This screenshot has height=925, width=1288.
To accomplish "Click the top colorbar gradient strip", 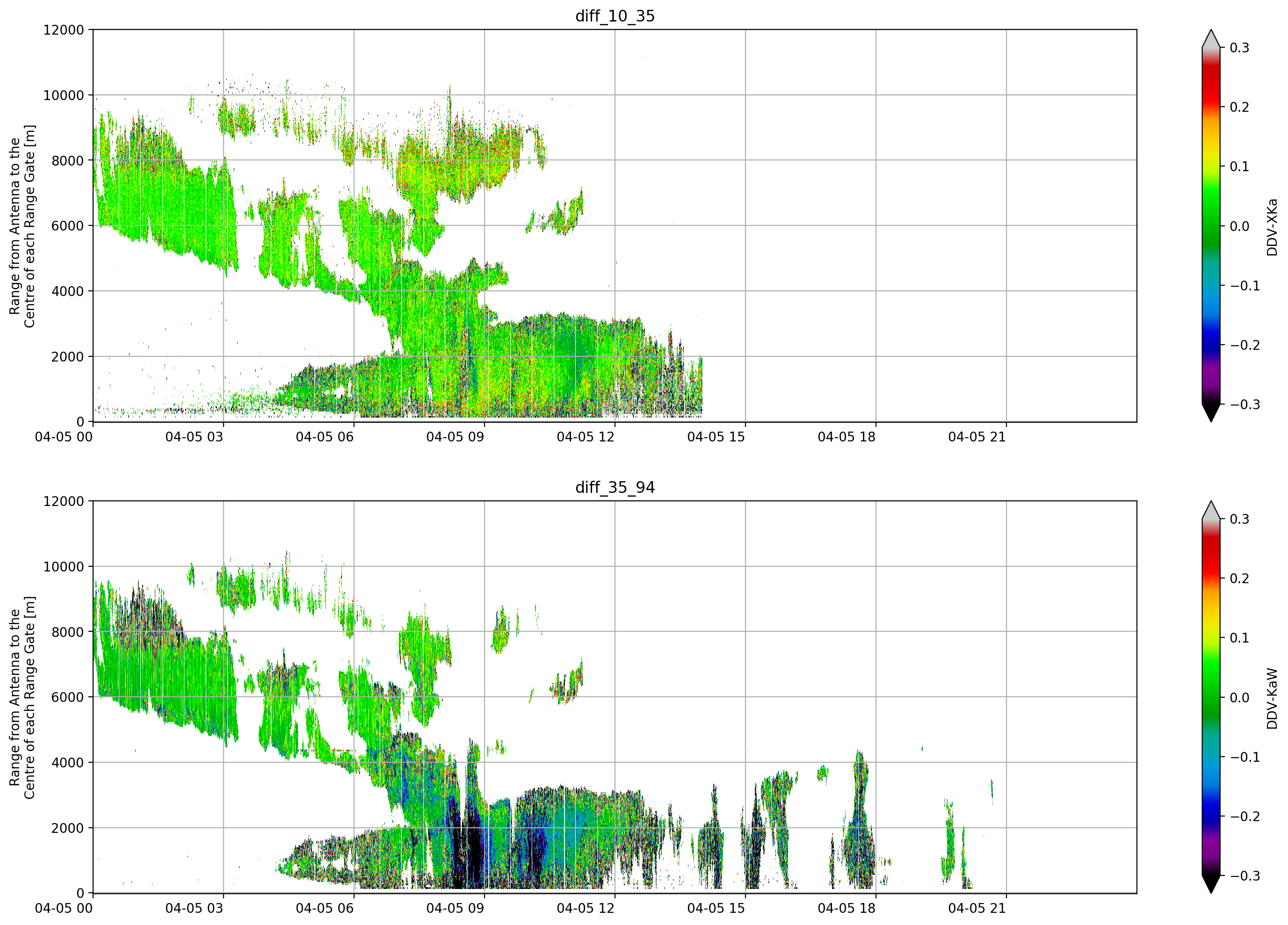I will point(1211,226).
